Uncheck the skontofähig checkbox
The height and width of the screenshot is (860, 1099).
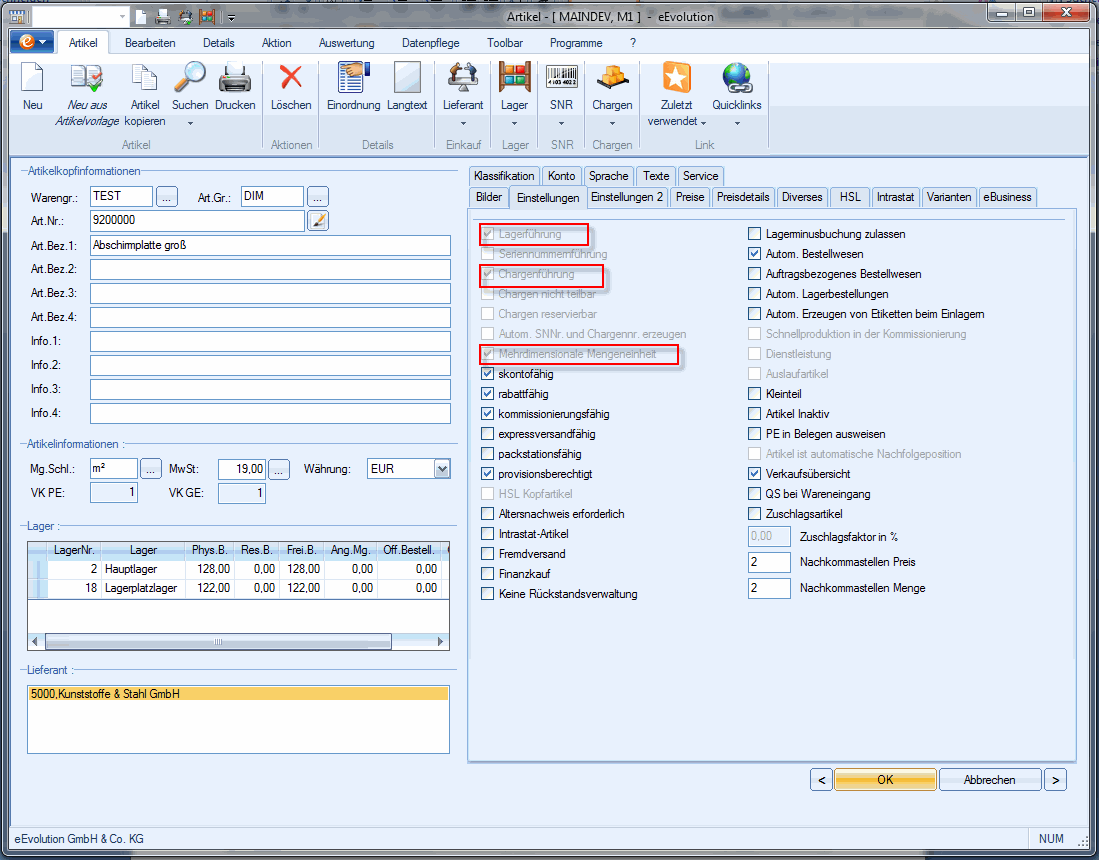[488, 374]
